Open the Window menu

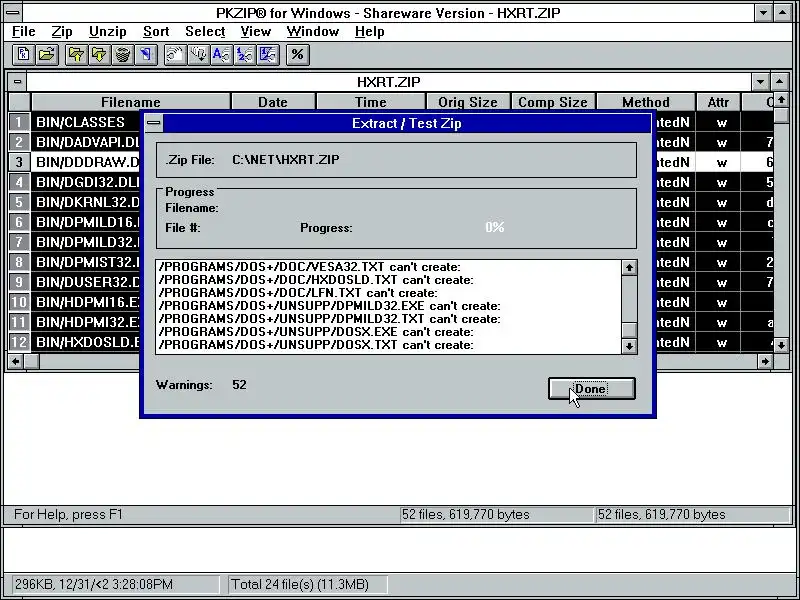[313, 32]
